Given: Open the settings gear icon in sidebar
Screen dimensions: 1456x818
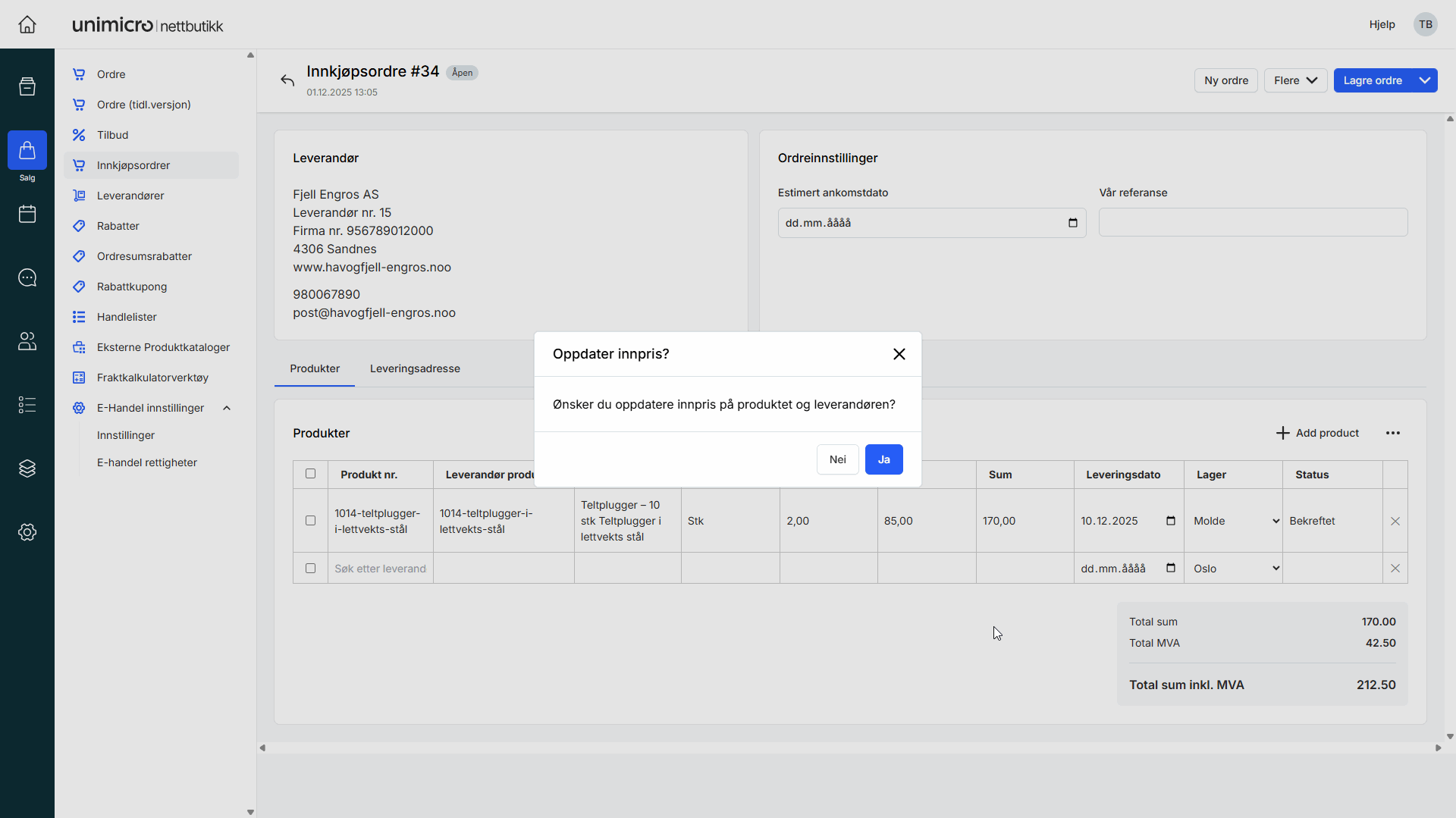Looking at the screenshot, I should 27,532.
